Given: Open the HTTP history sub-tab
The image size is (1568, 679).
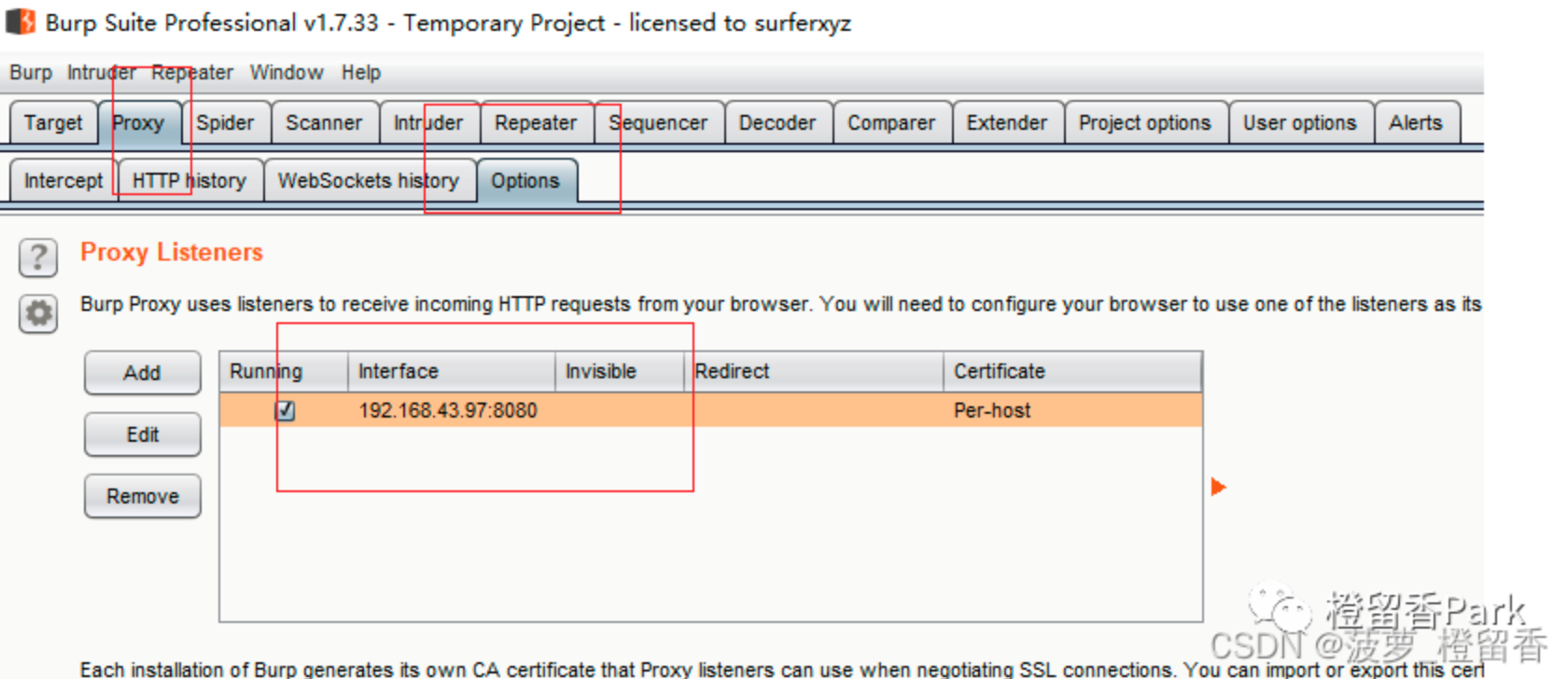Looking at the screenshot, I should click(189, 181).
